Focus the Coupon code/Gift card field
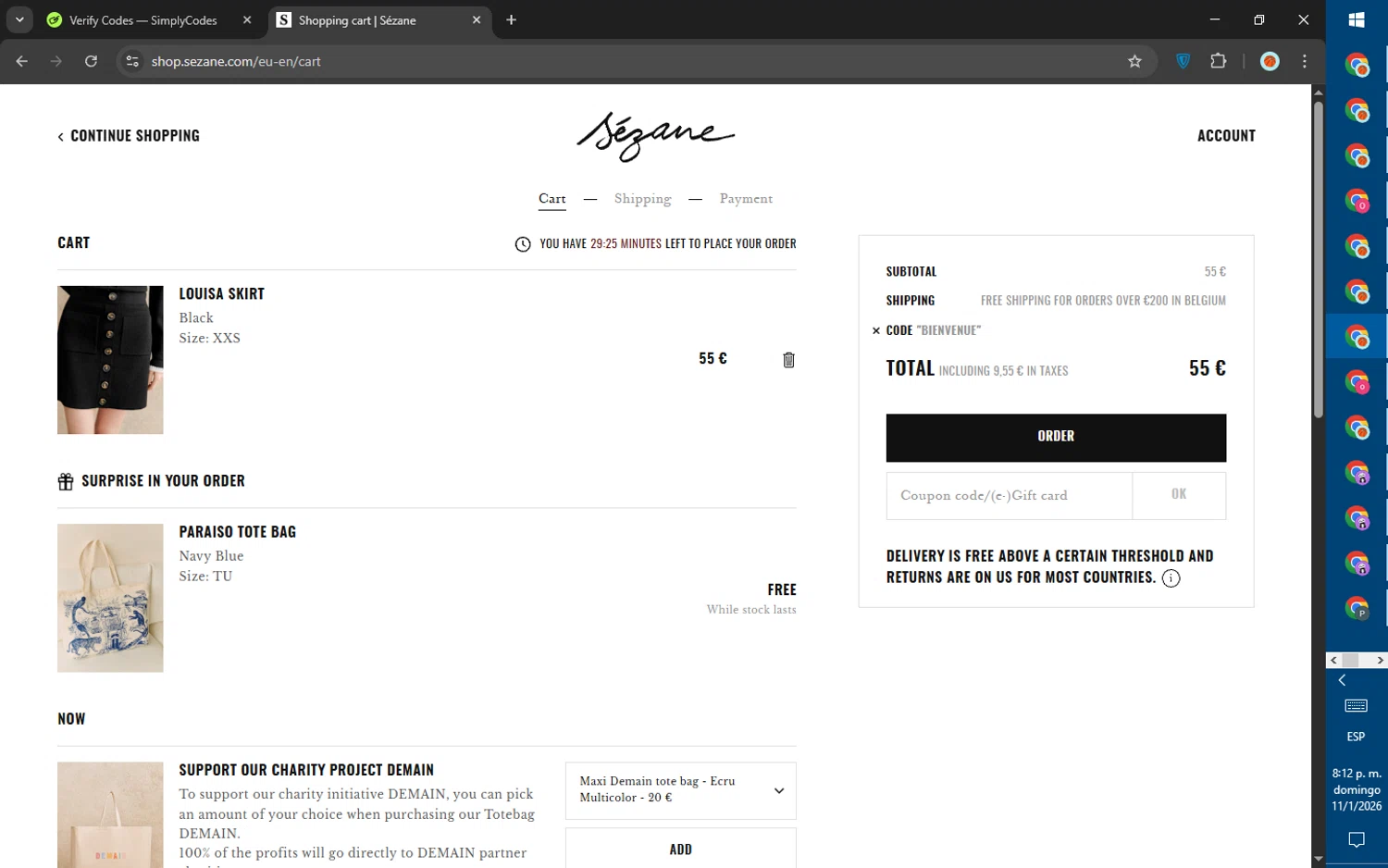 tap(1009, 496)
